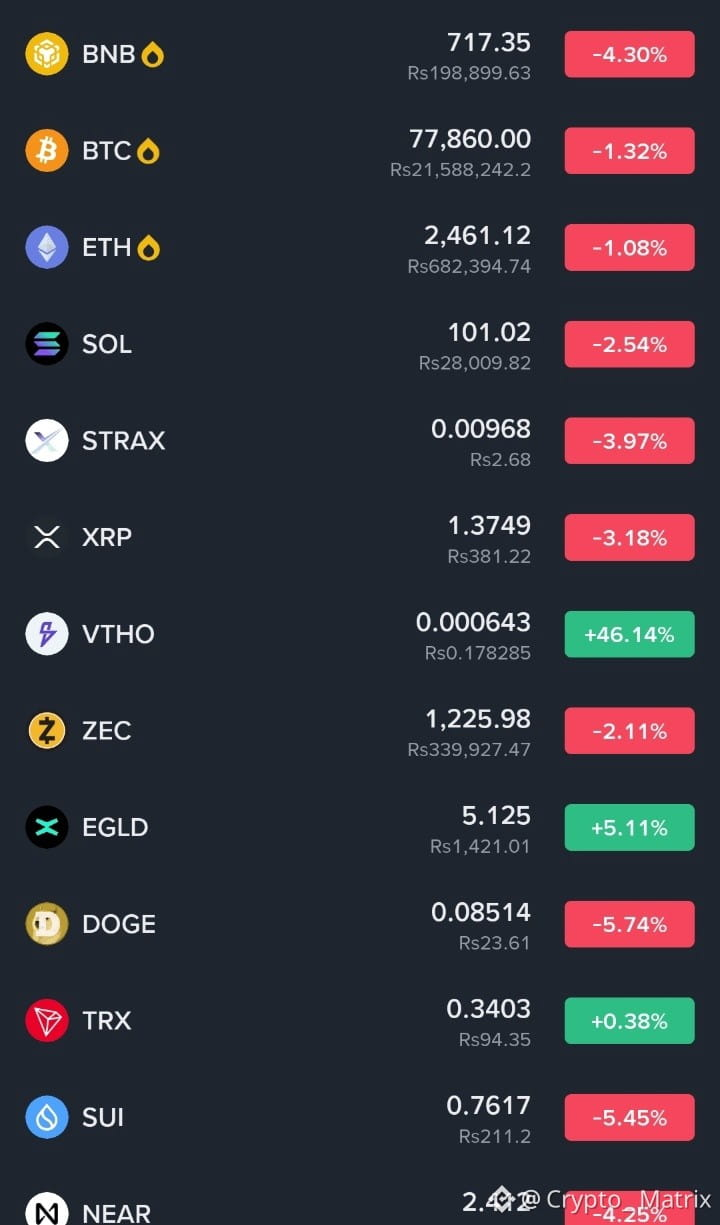Tap the Bitcoin orange logo icon

[x=47, y=151]
